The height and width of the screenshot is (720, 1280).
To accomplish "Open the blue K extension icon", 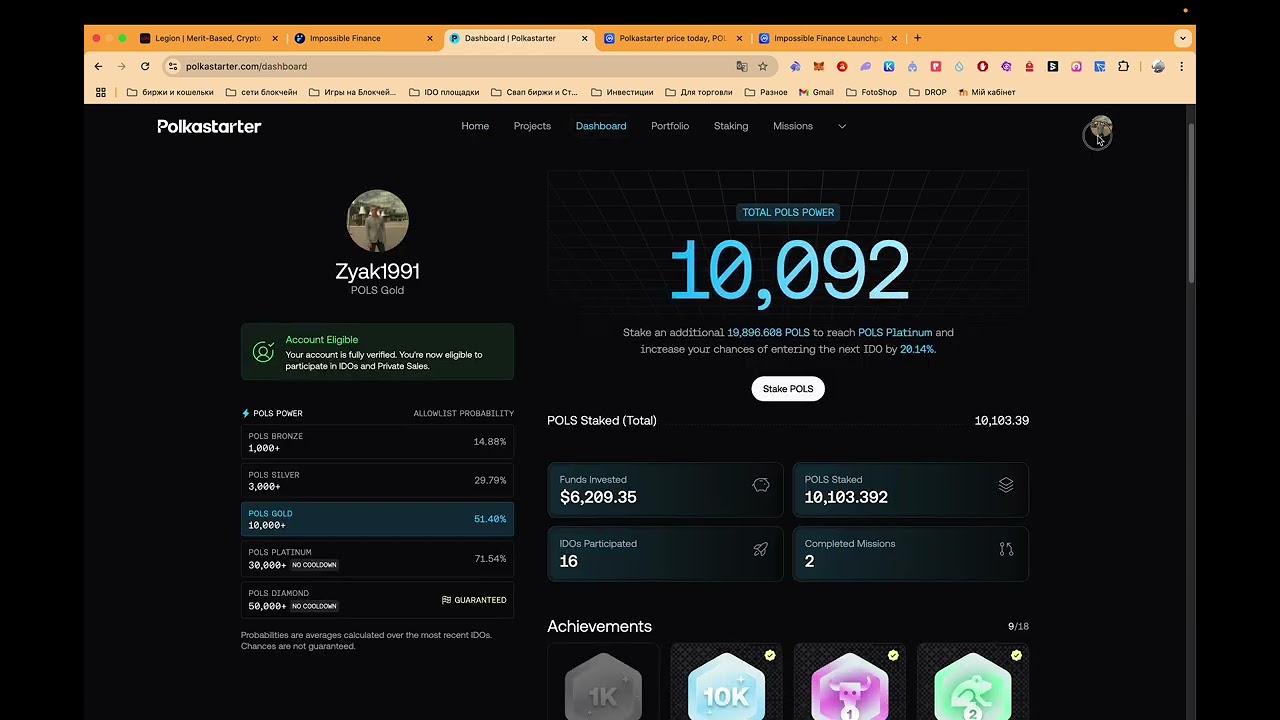I will coord(889,66).
